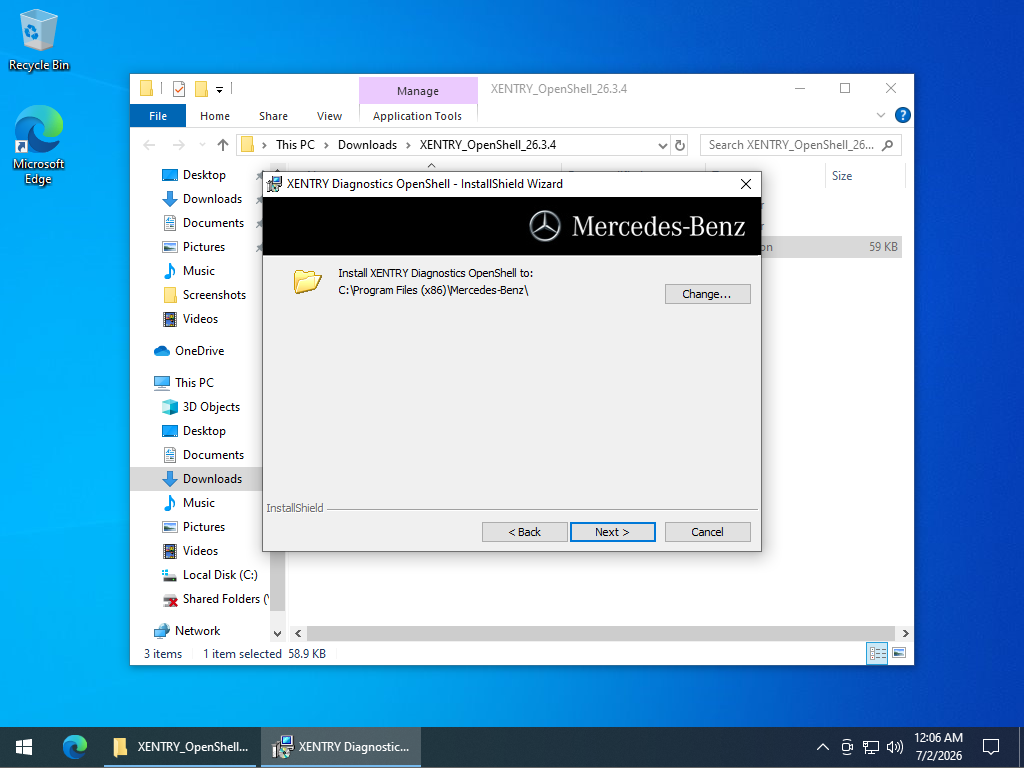Image resolution: width=1024 pixels, height=768 pixels.
Task: Click navigation pane scroll down arrow
Action: point(277,633)
